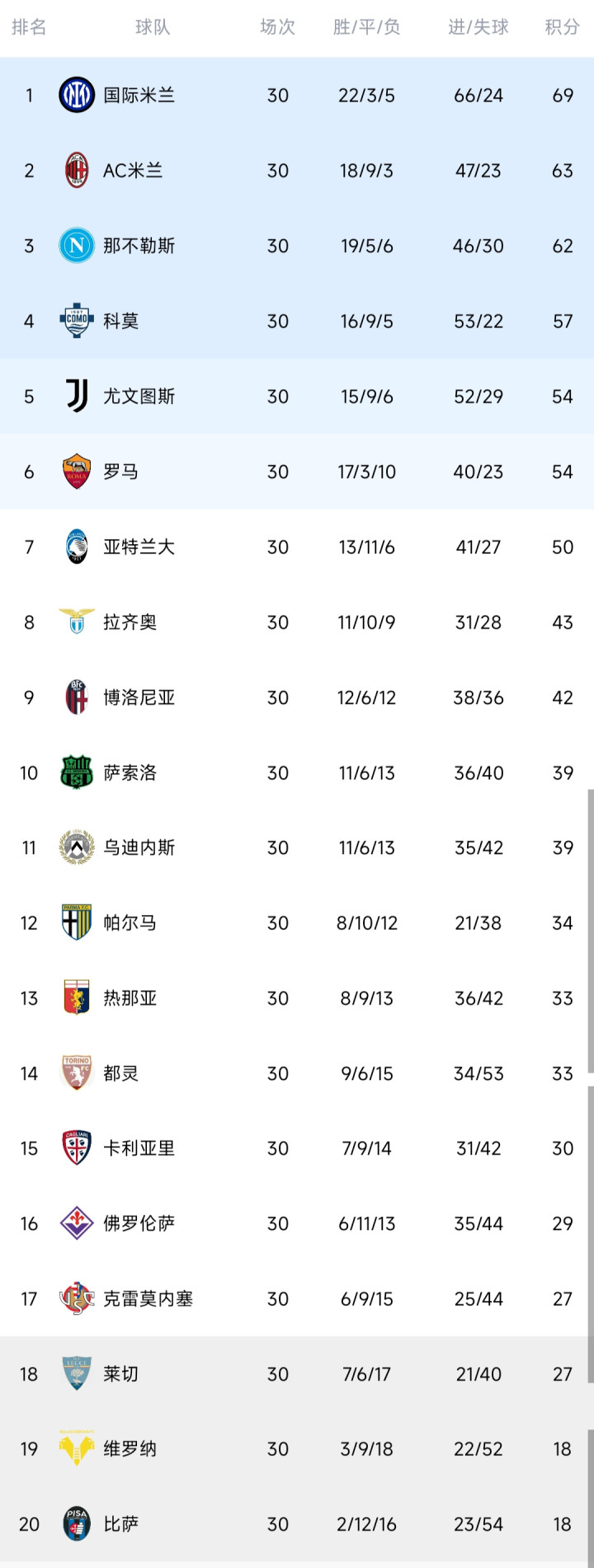This screenshot has width=594, height=1568.
Task: Open team 克雷莫内塞
Action: [148, 1298]
